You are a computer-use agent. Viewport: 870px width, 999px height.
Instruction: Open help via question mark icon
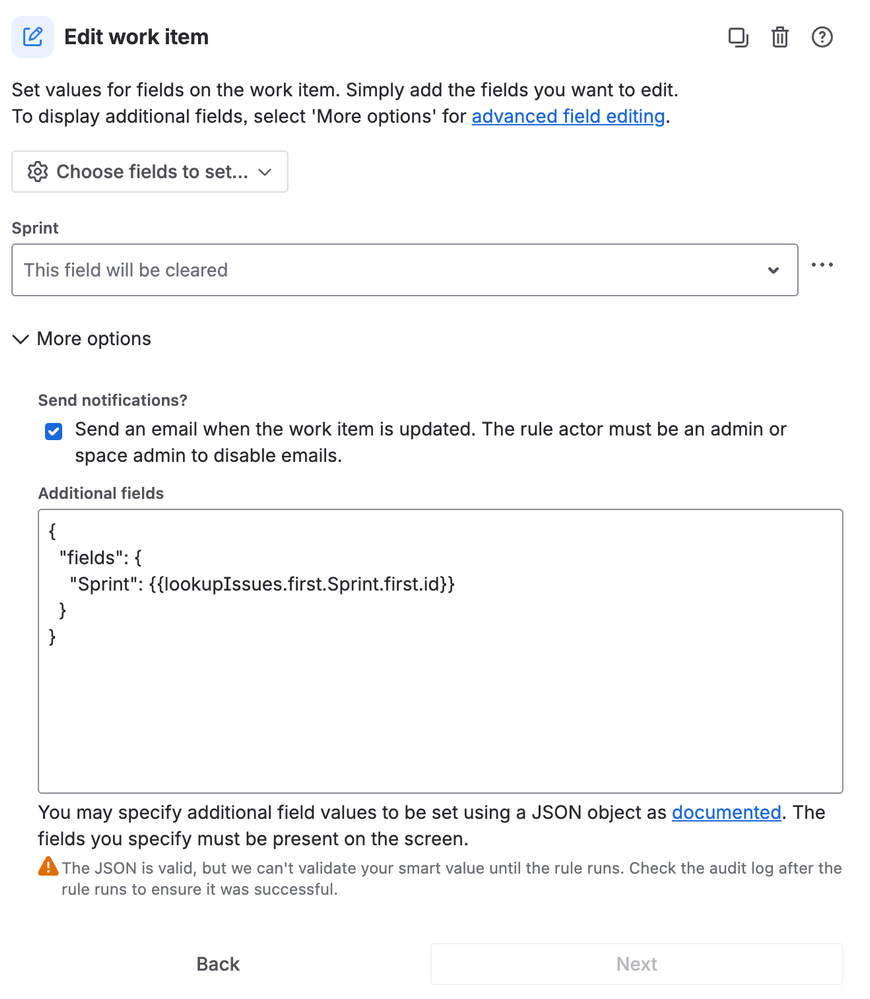822,37
